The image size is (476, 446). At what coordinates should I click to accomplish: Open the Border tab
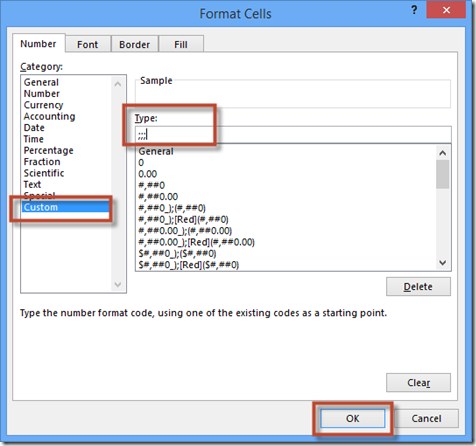point(134,44)
